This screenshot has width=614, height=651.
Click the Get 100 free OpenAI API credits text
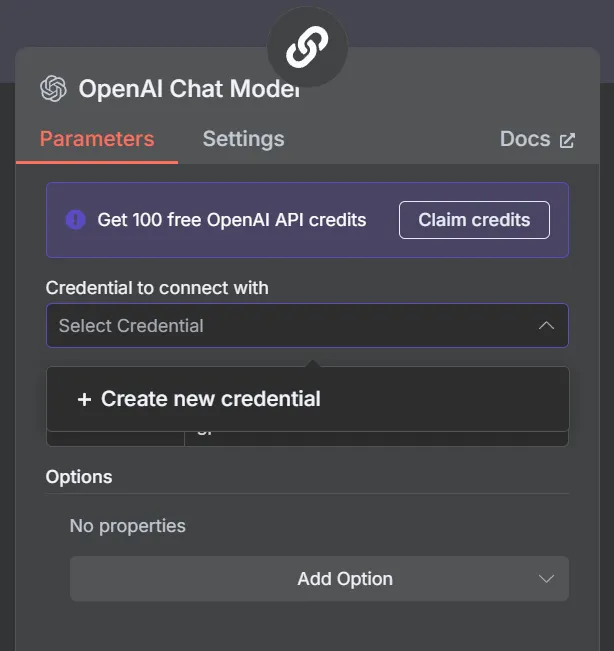click(x=232, y=220)
